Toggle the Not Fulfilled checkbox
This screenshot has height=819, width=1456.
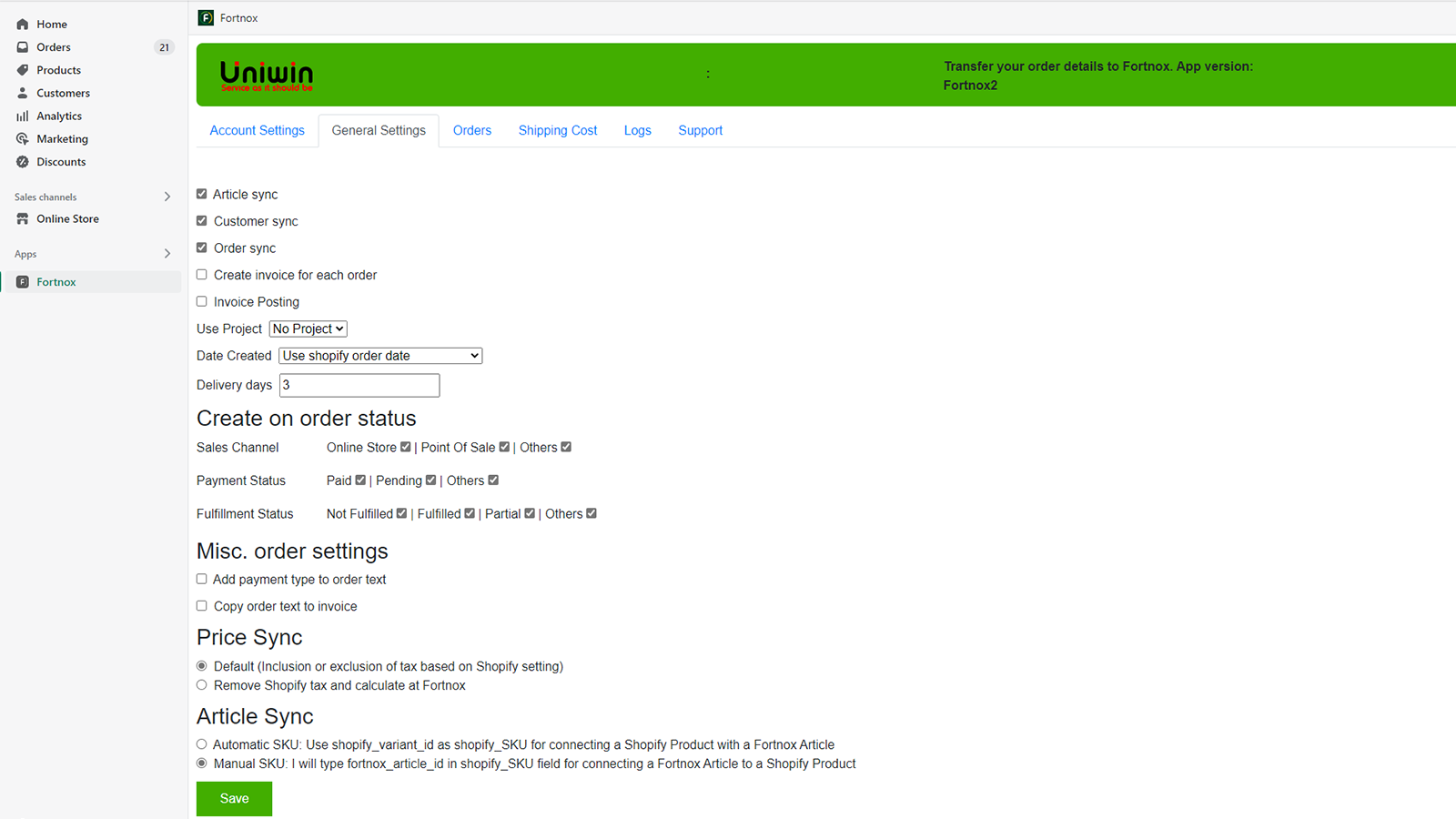click(x=401, y=513)
